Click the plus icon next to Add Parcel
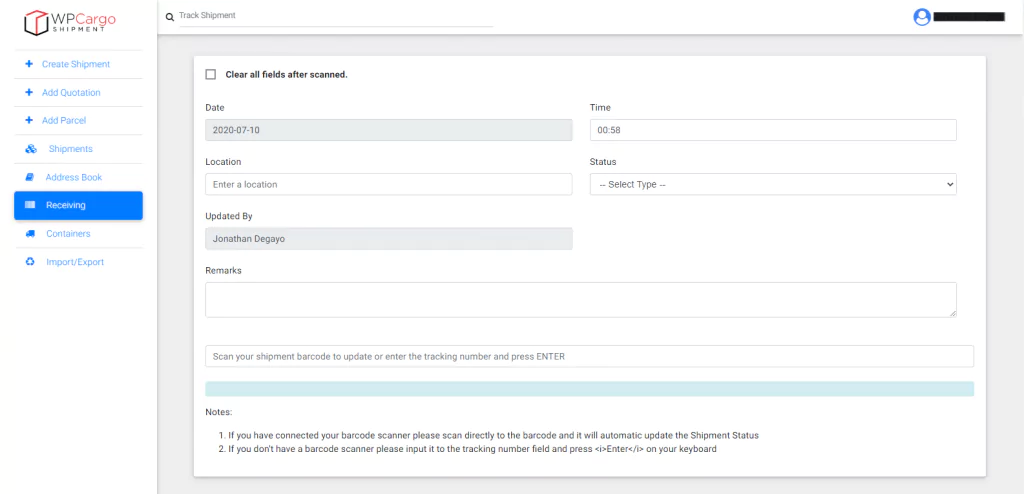The width and height of the screenshot is (1024, 494). pos(29,120)
